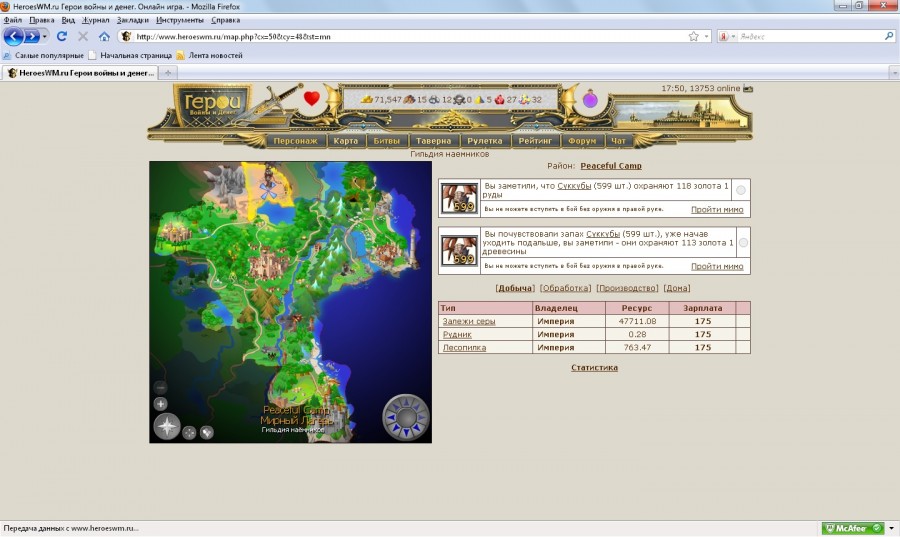This screenshot has width=900, height=537.
Task: Click the small icon next to online count
Action: (x=748, y=88)
